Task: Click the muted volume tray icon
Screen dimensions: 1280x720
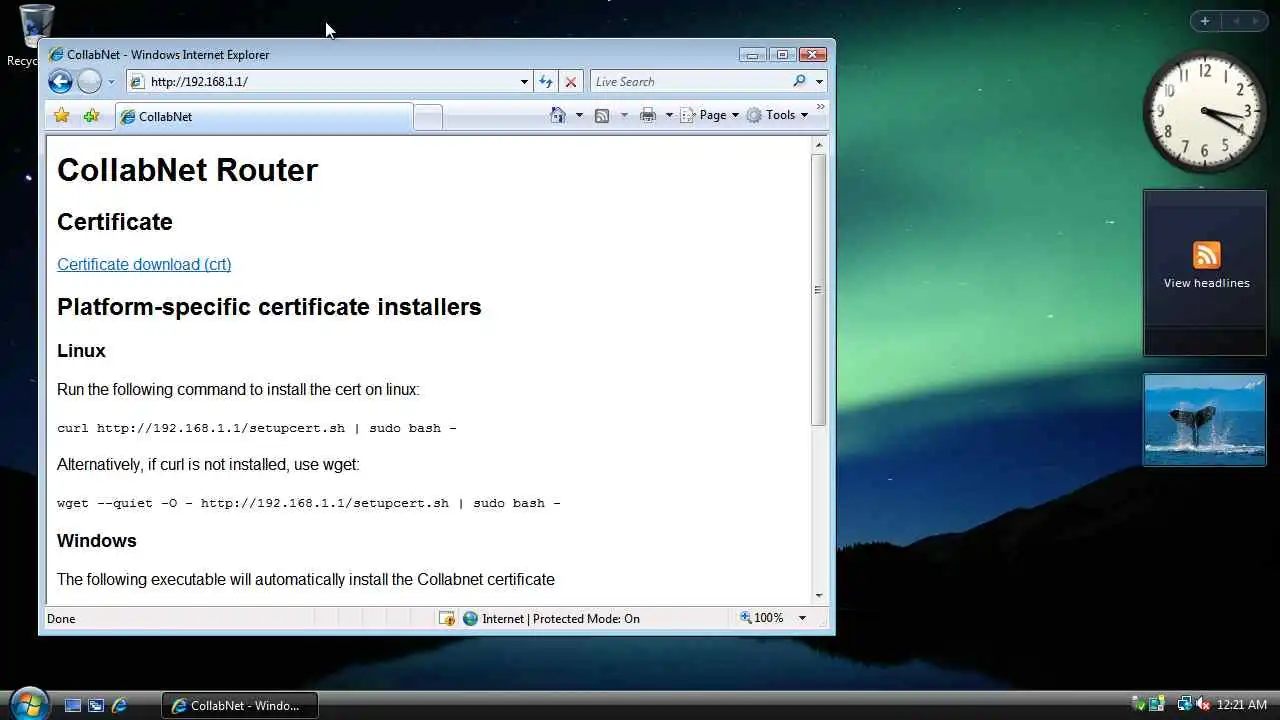Action: [x=1203, y=705]
